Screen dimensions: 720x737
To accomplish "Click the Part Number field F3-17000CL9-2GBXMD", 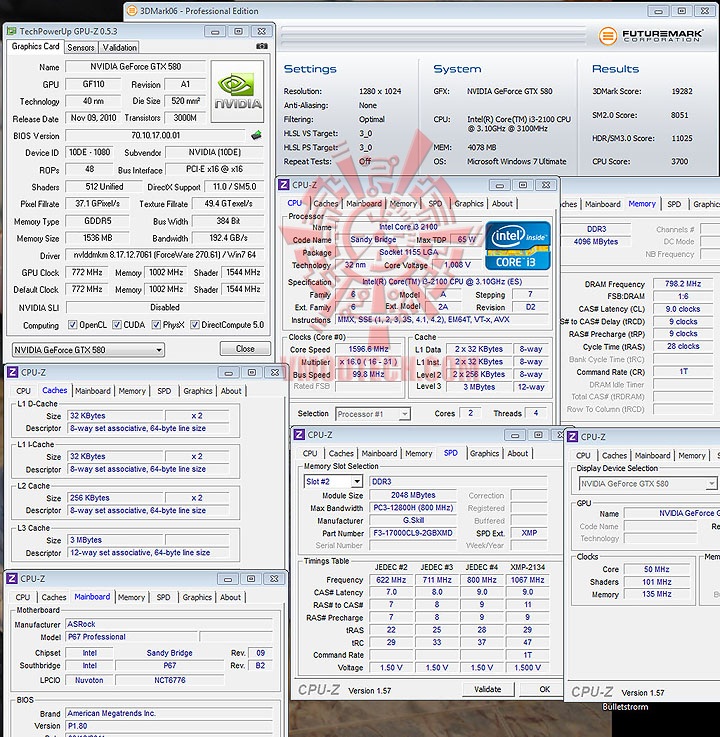I will click(413, 533).
